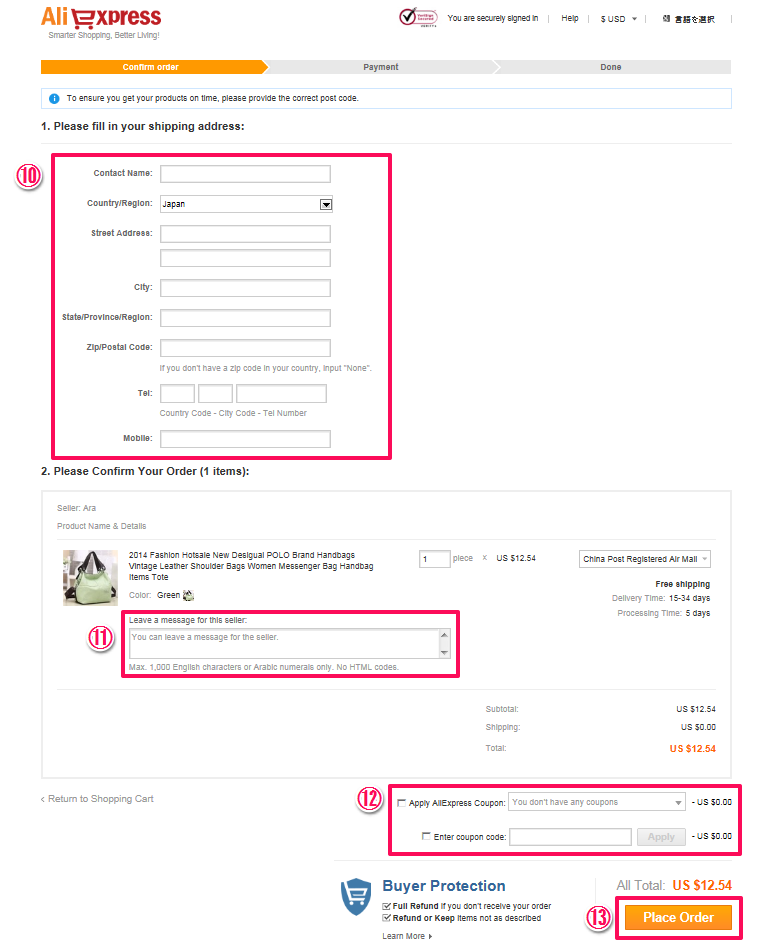Click the Tel country code field

coord(178,393)
